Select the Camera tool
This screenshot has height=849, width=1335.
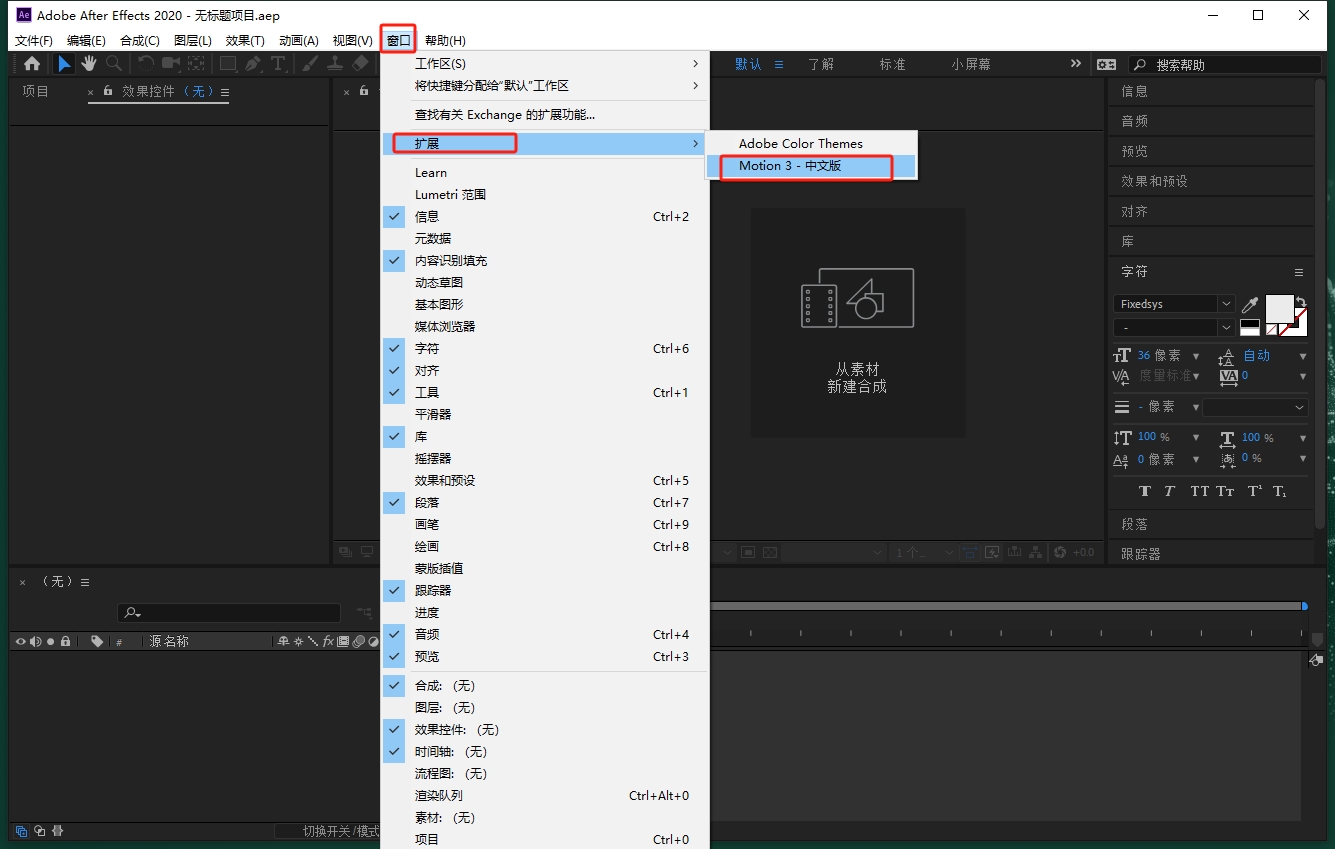(171, 64)
